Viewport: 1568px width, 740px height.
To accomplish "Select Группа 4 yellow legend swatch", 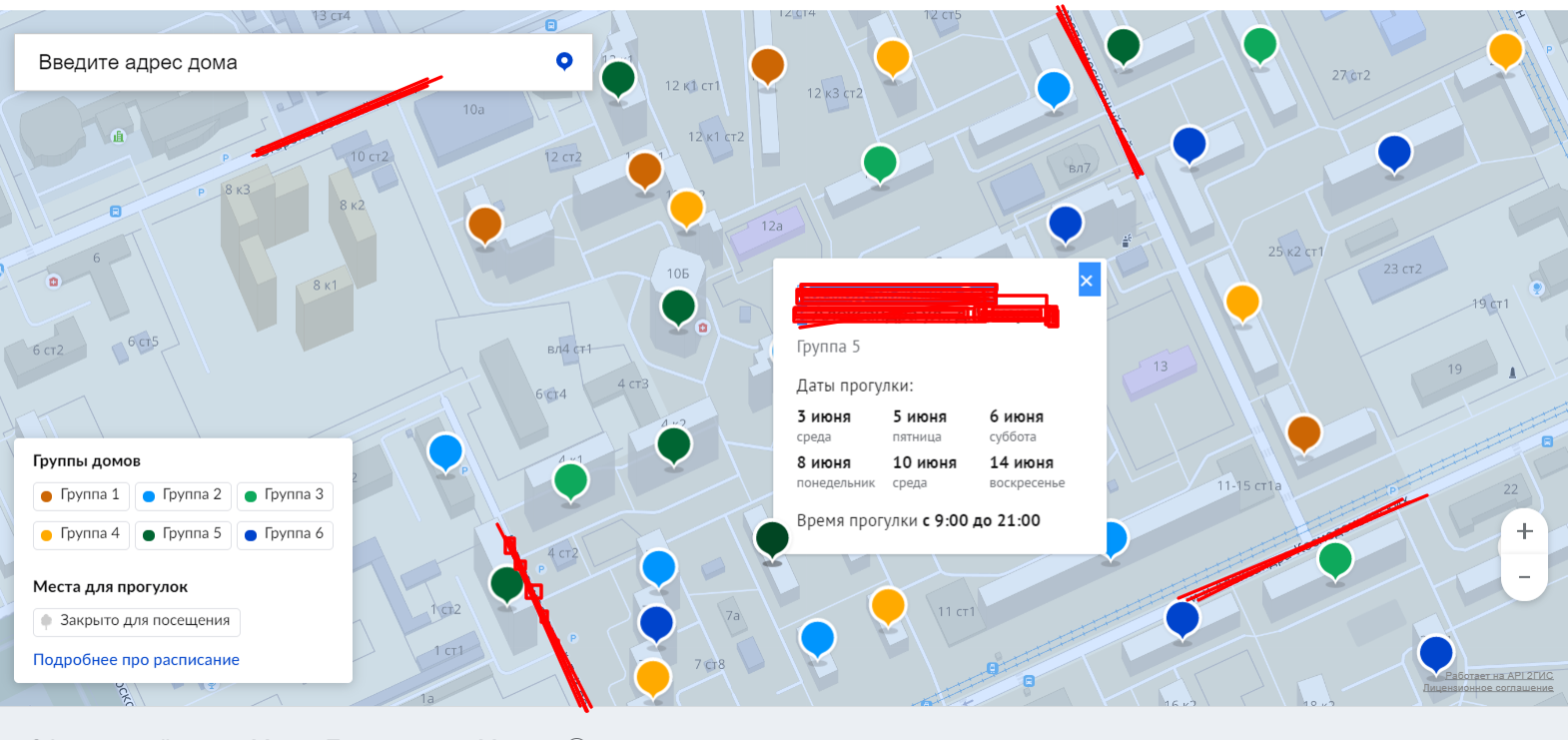I will coord(47,535).
